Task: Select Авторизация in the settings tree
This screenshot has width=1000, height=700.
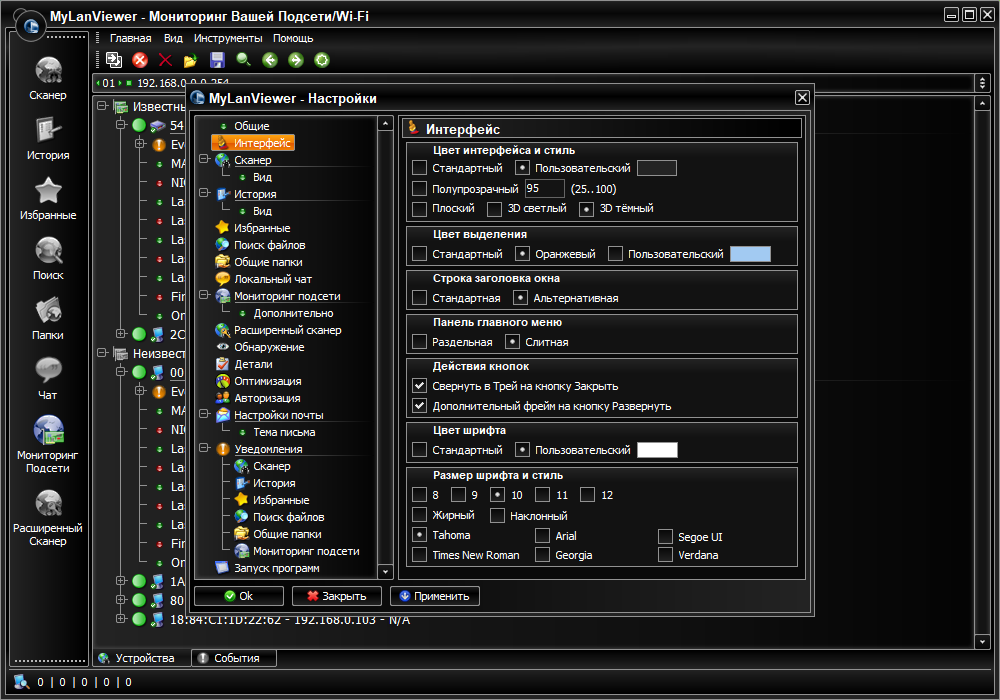Action: (x=267, y=398)
